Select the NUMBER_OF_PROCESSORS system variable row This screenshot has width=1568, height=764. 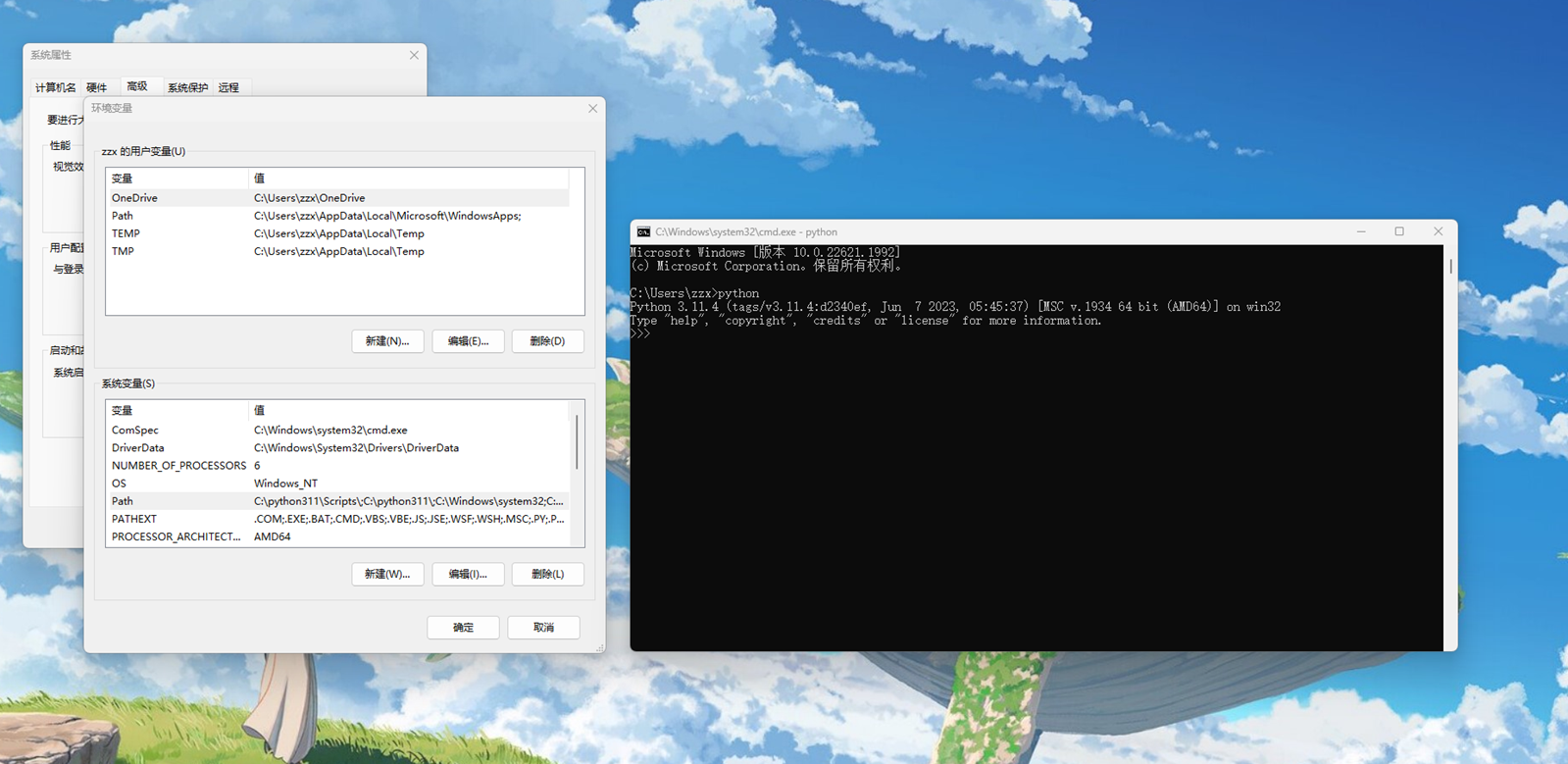click(337, 465)
